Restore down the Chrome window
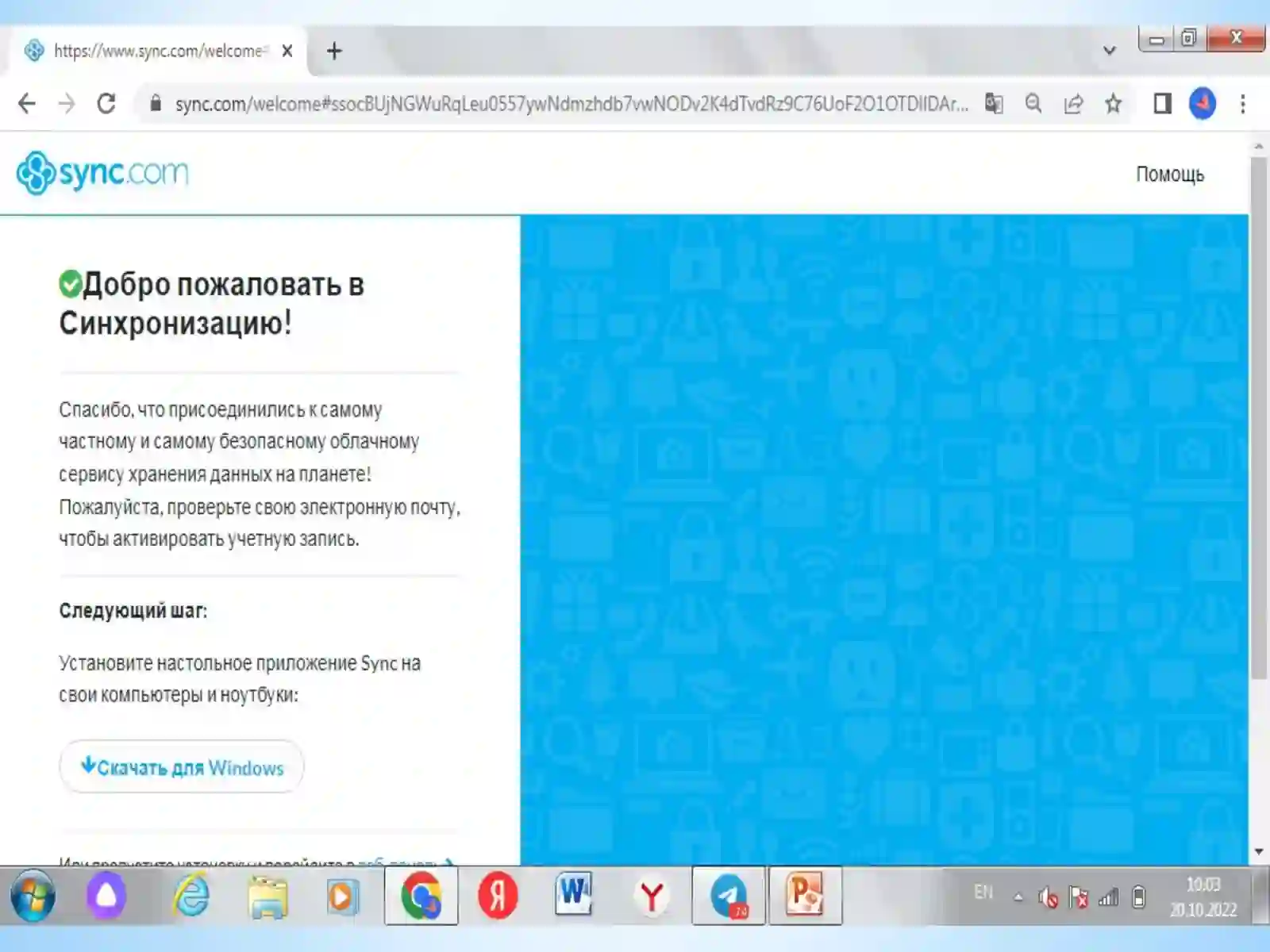 pos(1189,39)
